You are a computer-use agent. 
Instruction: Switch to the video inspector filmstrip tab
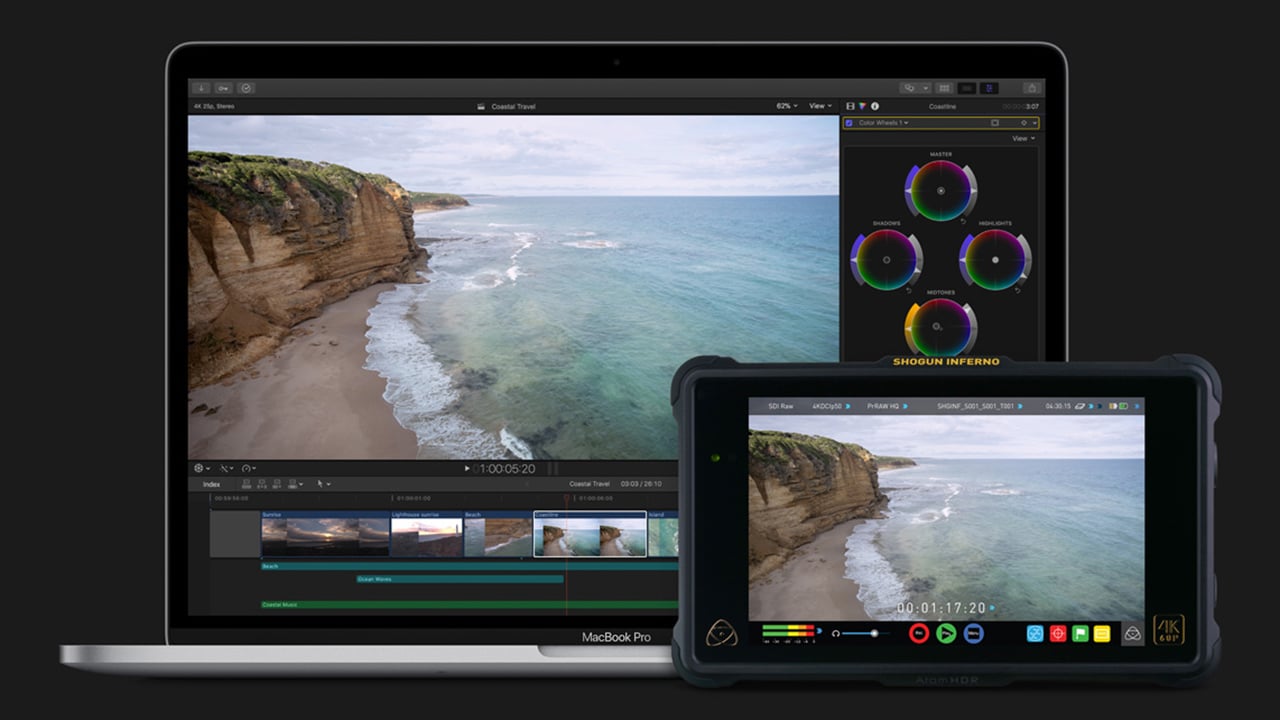click(x=851, y=106)
